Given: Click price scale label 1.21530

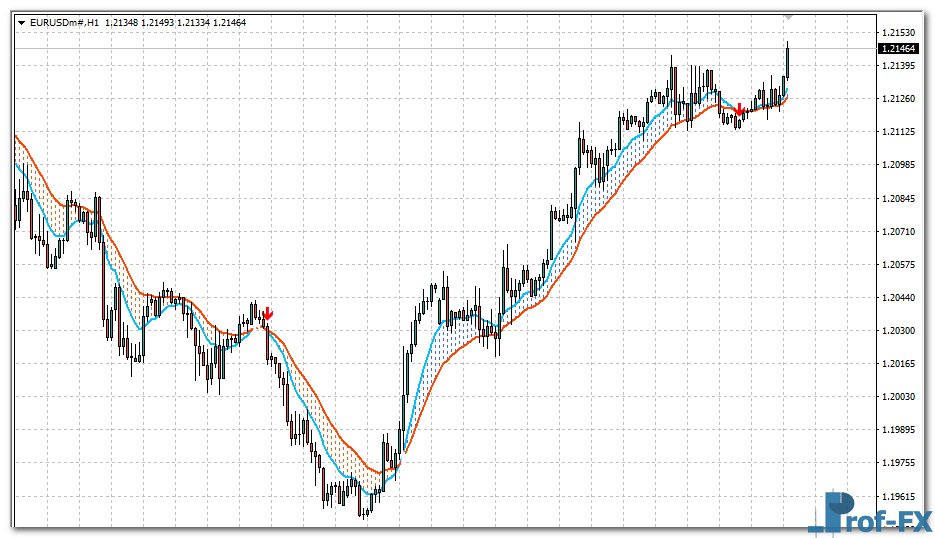Looking at the screenshot, I should coord(899,33).
